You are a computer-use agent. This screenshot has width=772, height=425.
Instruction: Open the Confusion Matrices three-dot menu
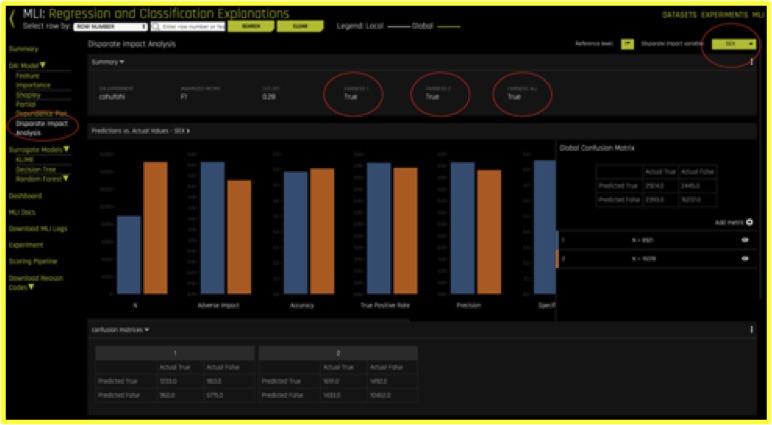point(751,329)
